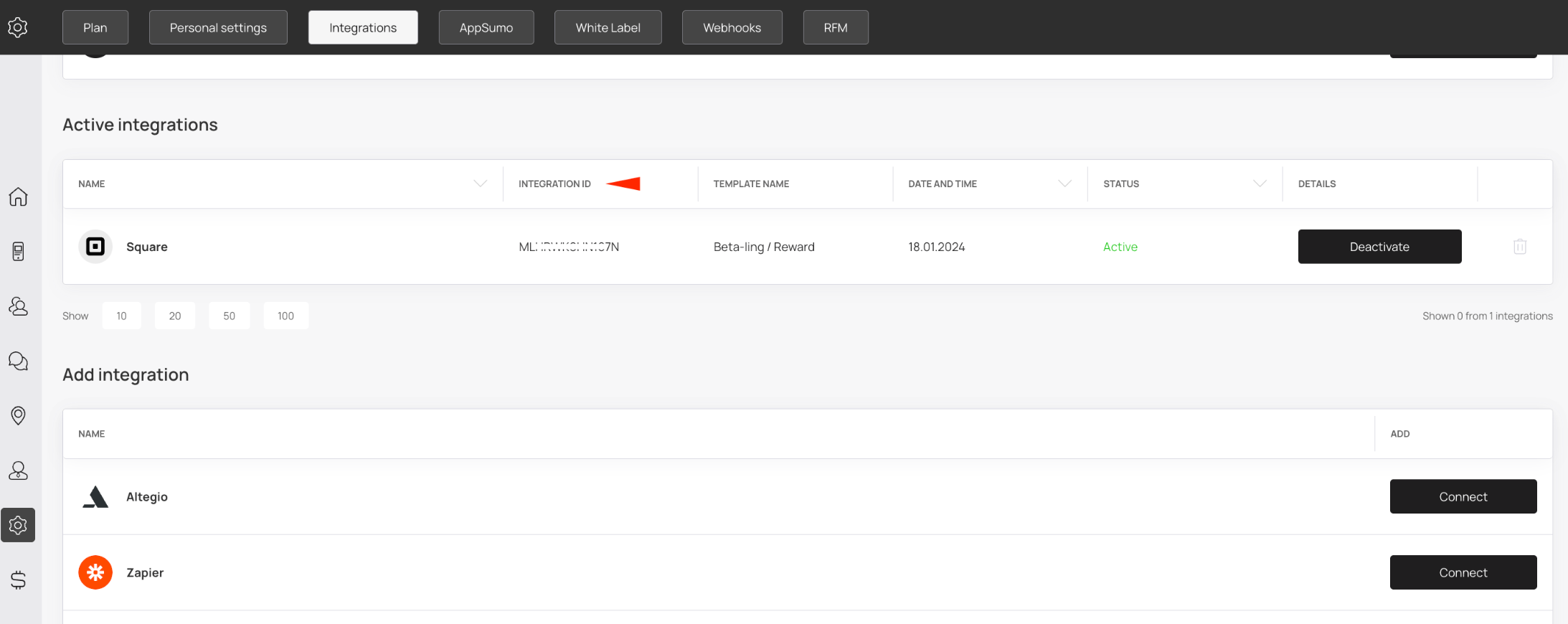Delete Square integration with trash icon
The height and width of the screenshot is (624, 1568).
click(1519, 247)
